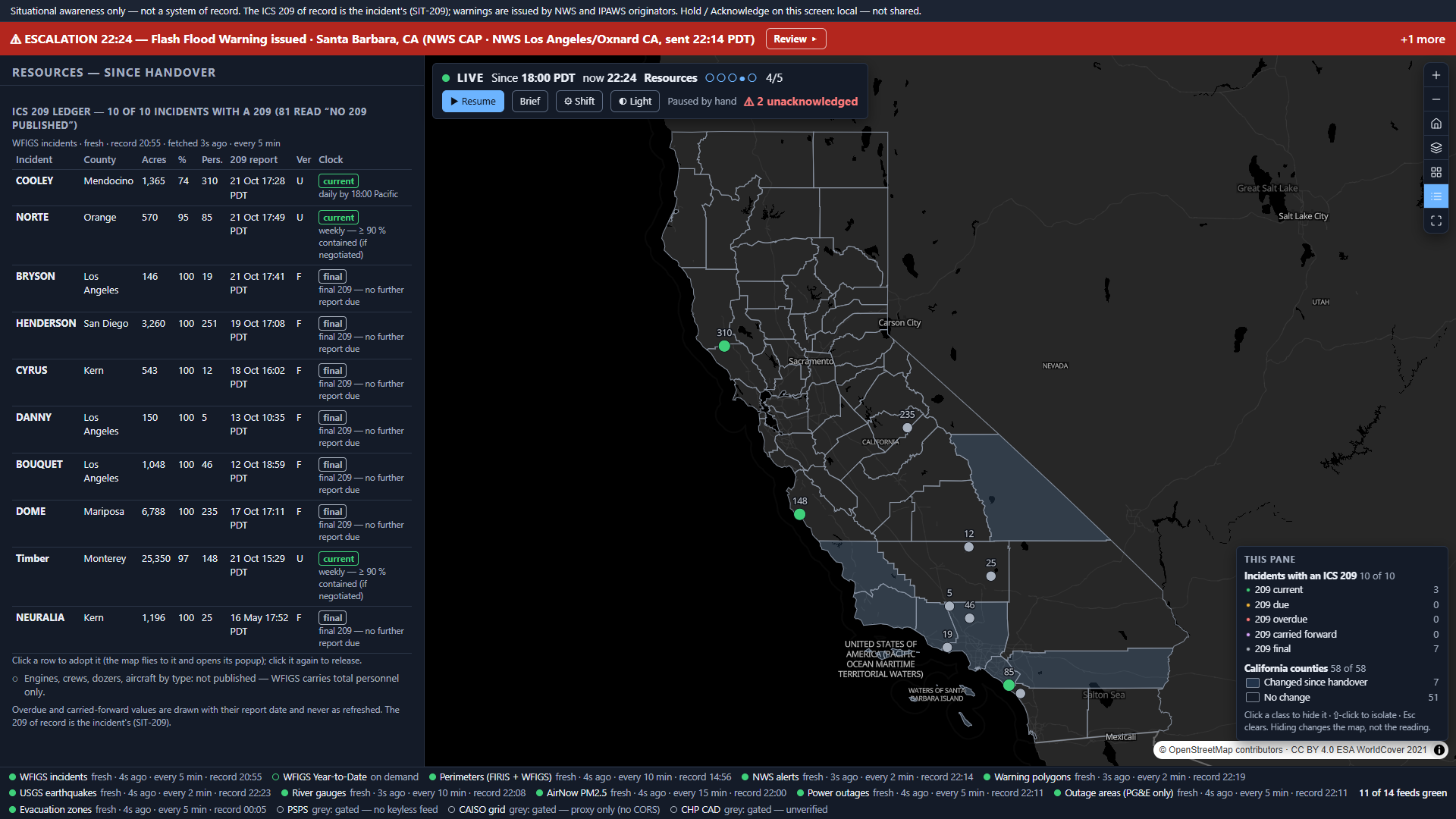
Task: Open the grid basemap gallery
Action: click(x=1436, y=172)
